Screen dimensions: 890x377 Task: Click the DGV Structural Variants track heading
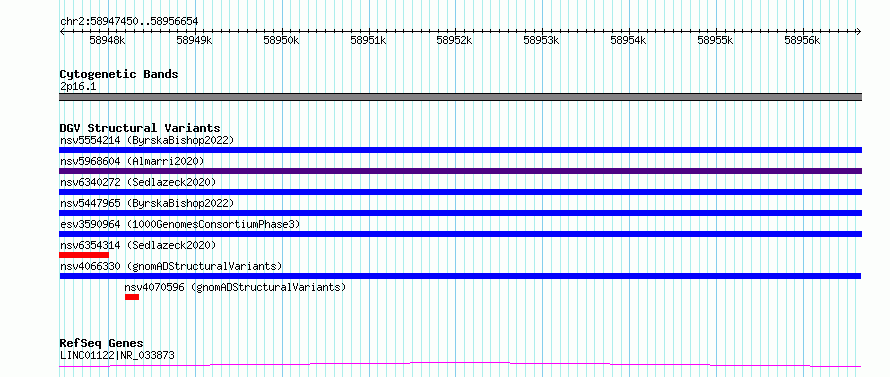[x=140, y=128]
